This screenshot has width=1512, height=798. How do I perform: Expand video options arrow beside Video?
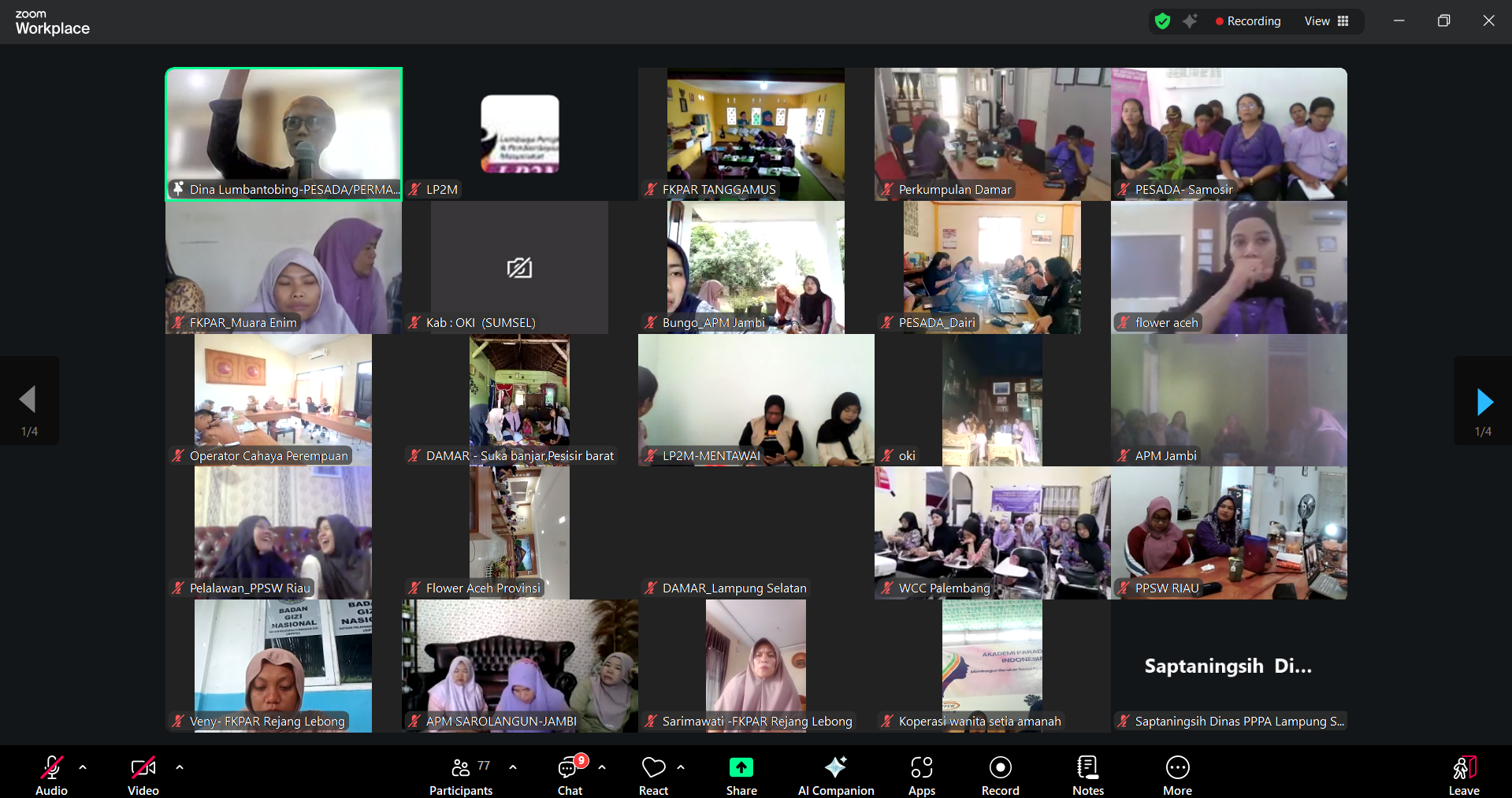[180, 766]
